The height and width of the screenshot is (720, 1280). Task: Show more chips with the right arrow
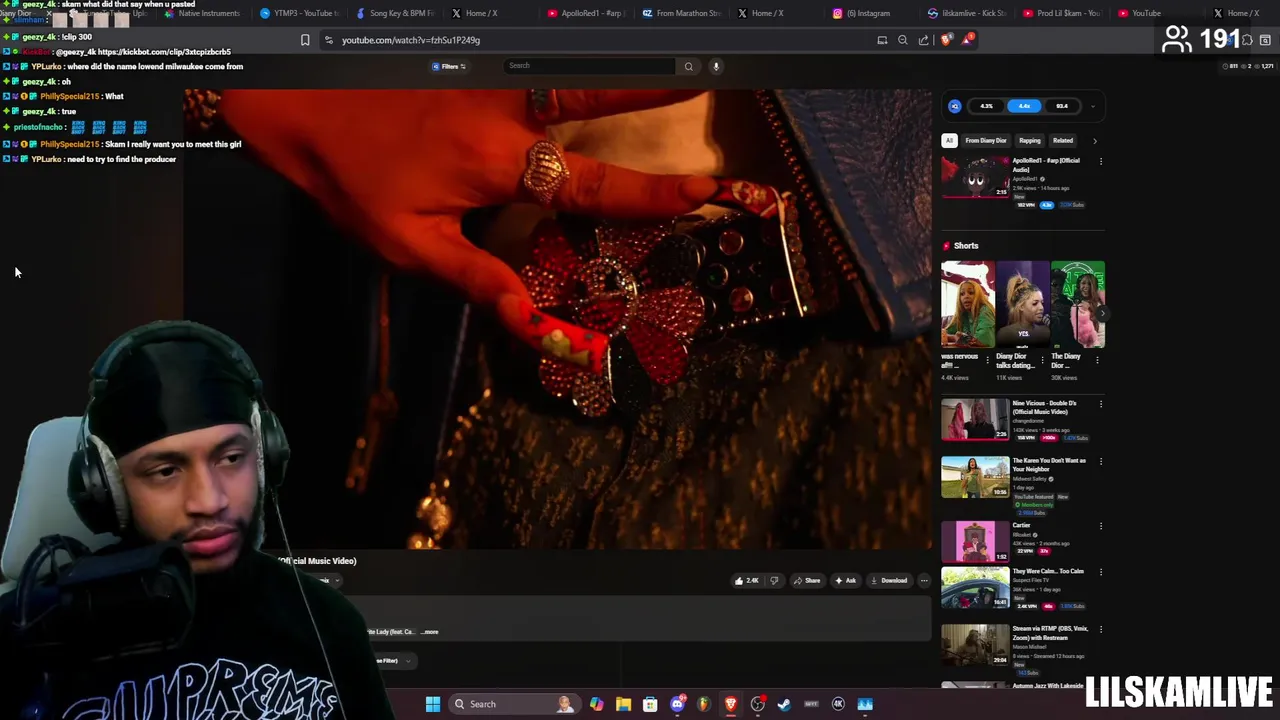pyautogui.click(x=1094, y=141)
